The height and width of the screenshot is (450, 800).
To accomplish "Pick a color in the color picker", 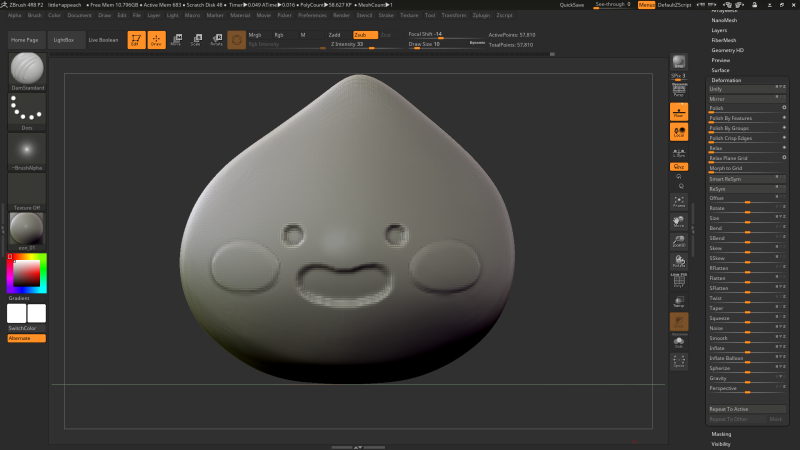I will click(x=27, y=273).
